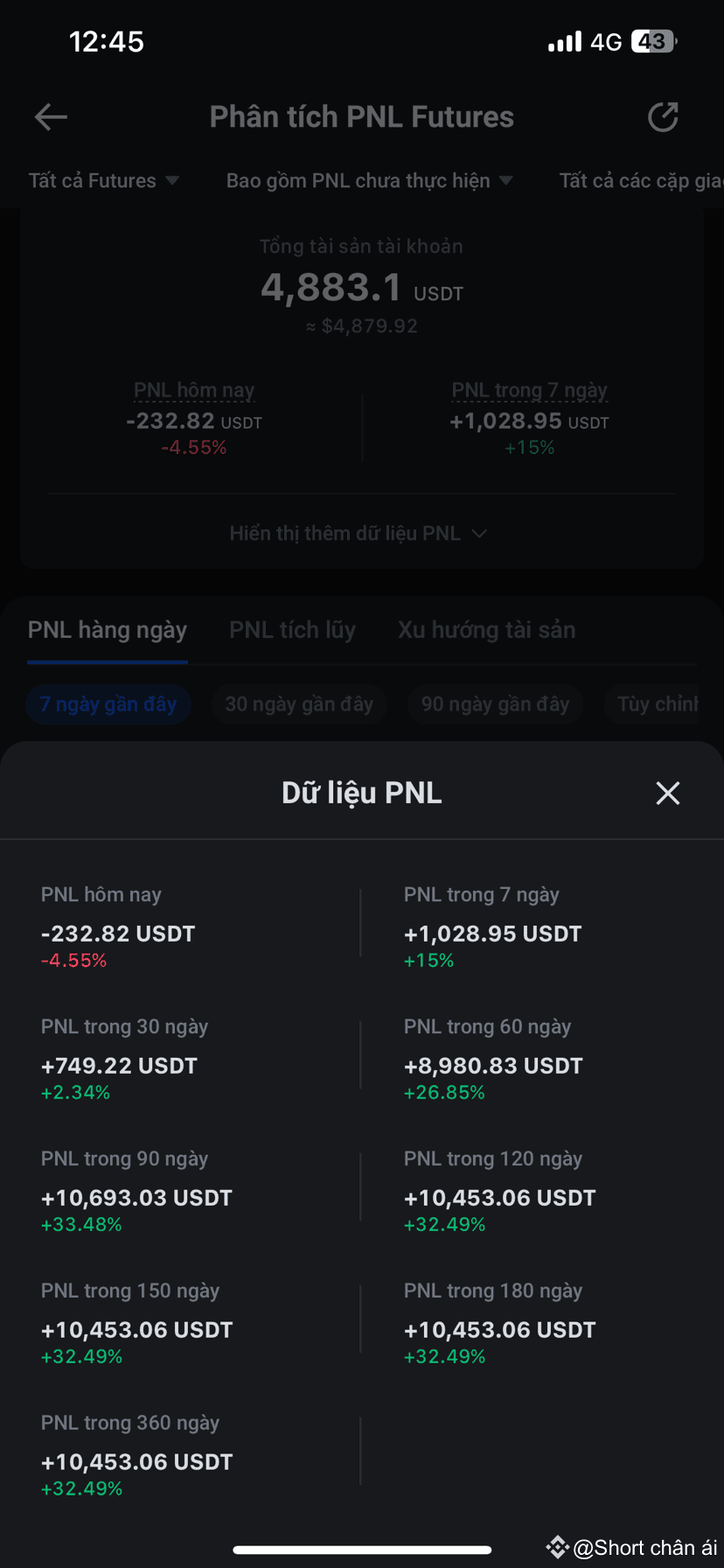Image resolution: width=724 pixels, height=1568 pixels.
Task: Tap the PNL hôm nay underlined label
Action: pos(194,390)
